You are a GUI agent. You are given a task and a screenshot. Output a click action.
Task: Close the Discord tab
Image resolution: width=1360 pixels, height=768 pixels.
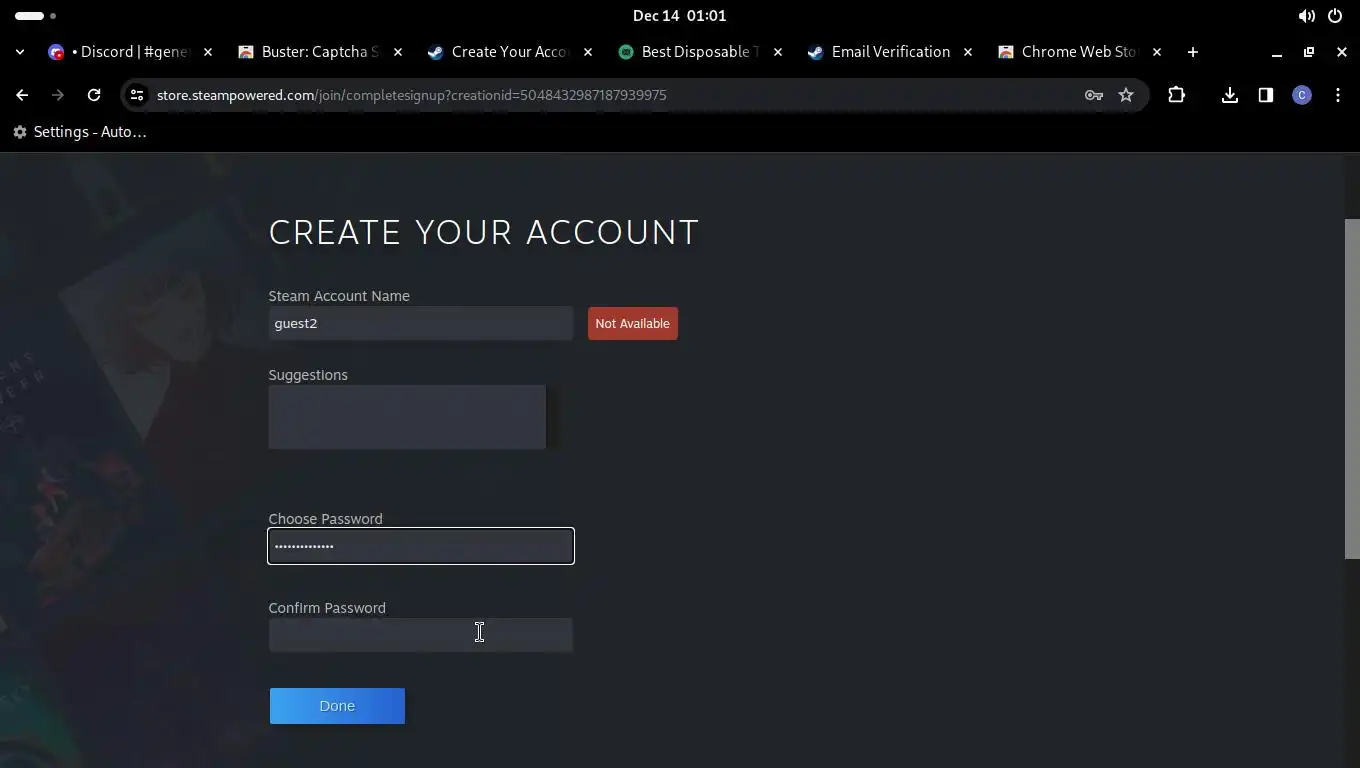[208, 52]
